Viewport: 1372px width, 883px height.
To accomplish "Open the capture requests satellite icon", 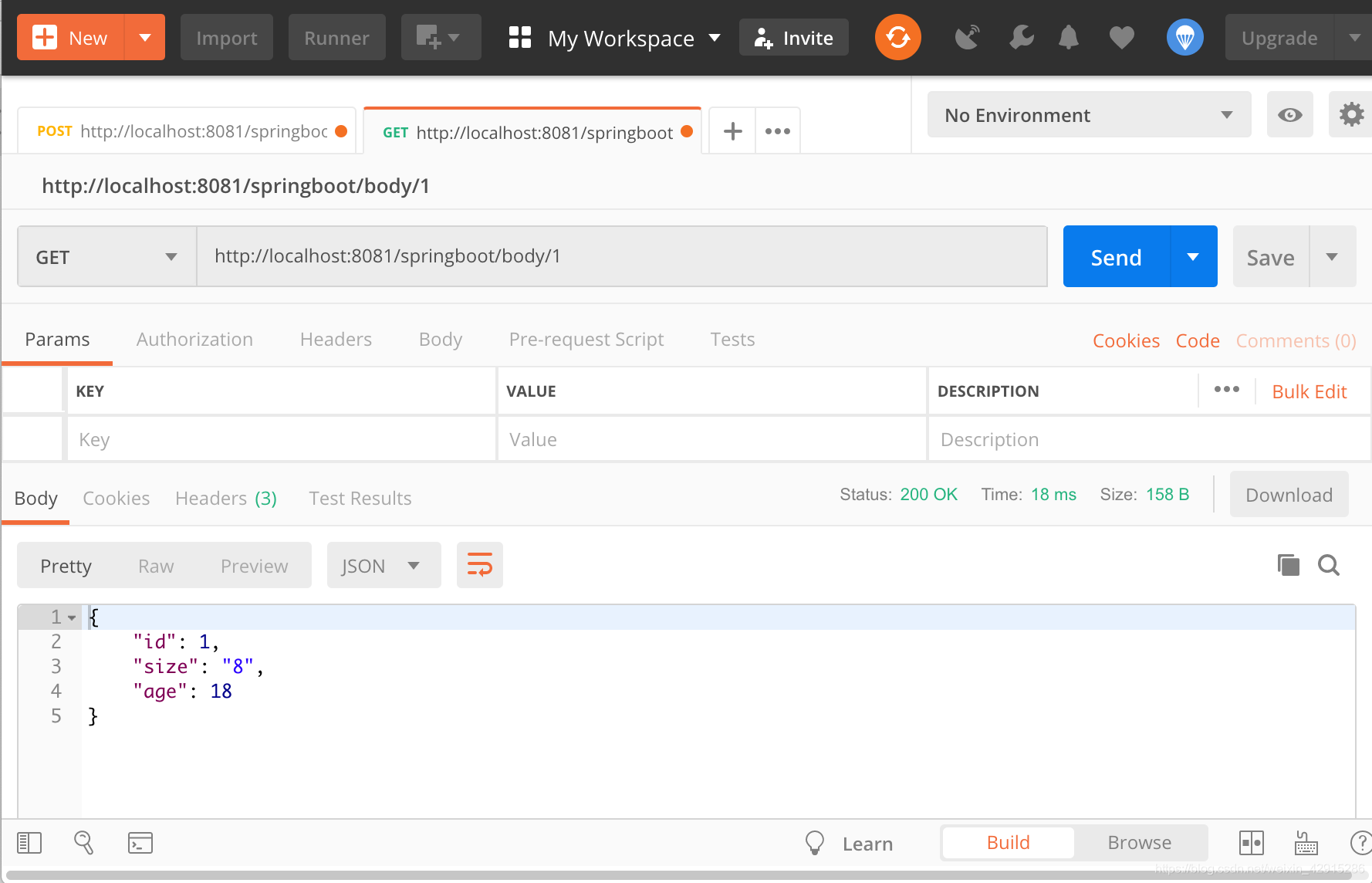I will pos(967,37).
